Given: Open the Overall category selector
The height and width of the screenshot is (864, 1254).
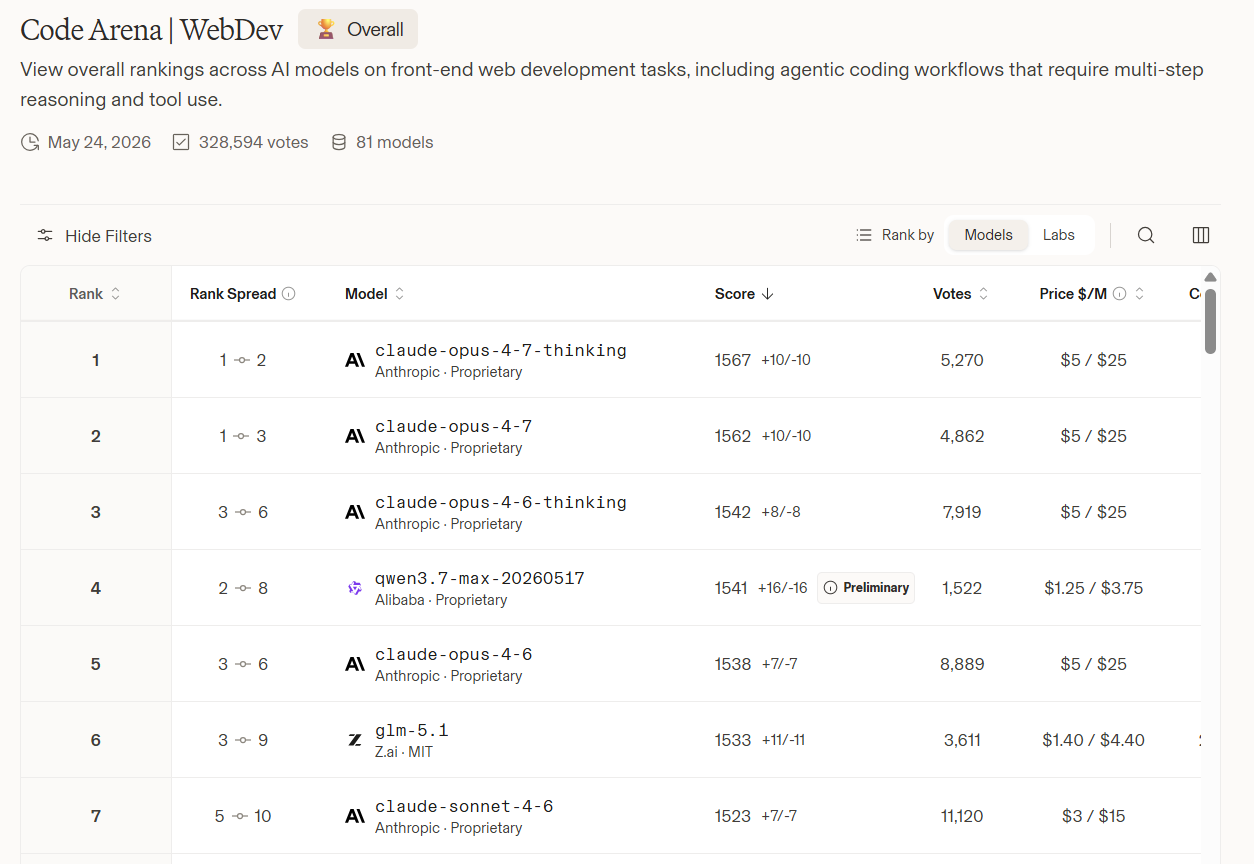Looking at the screenshot, I should click(358, 30).
